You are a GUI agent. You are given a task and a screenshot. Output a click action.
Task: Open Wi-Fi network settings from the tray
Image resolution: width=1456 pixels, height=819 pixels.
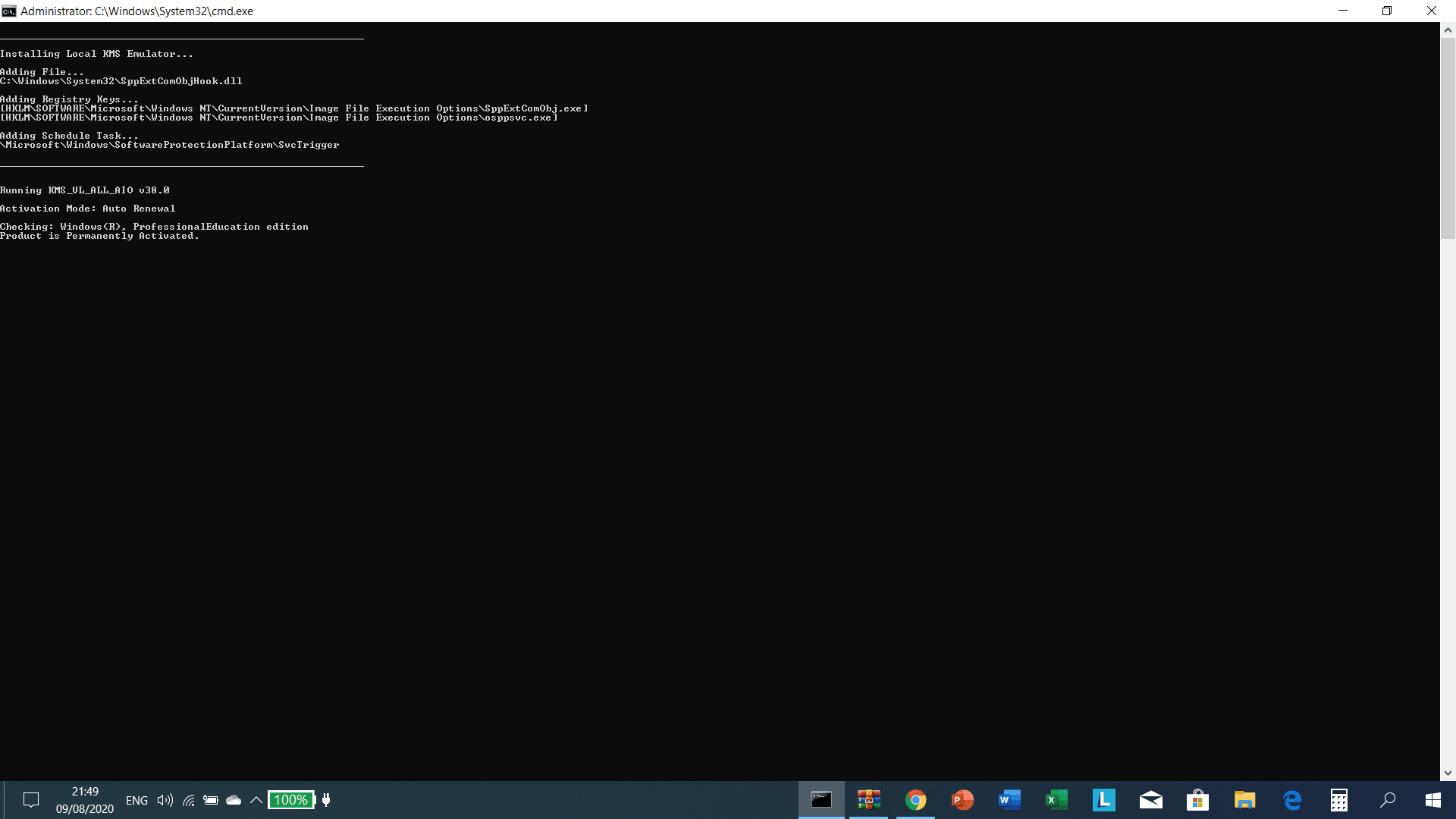coord(188,799)
